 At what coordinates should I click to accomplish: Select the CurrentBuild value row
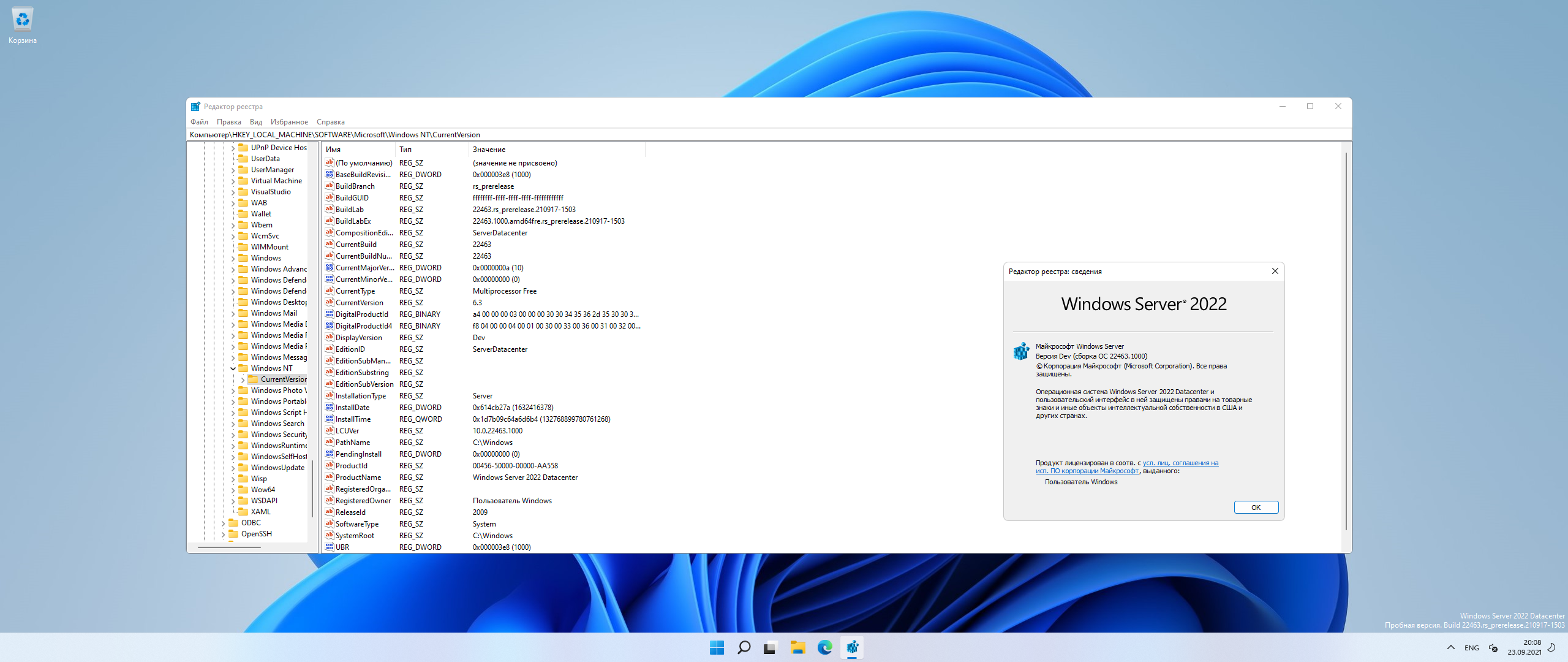coord(484,245)
